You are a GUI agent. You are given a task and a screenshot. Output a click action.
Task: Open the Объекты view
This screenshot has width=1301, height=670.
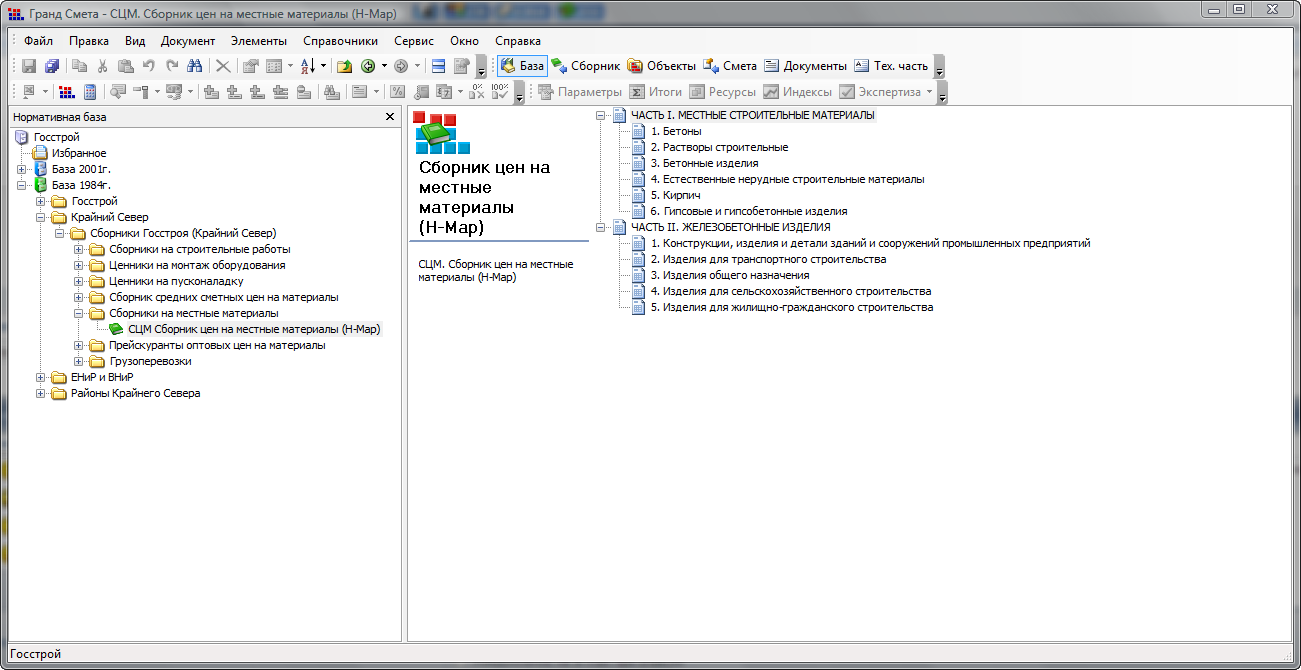[661, 66]
